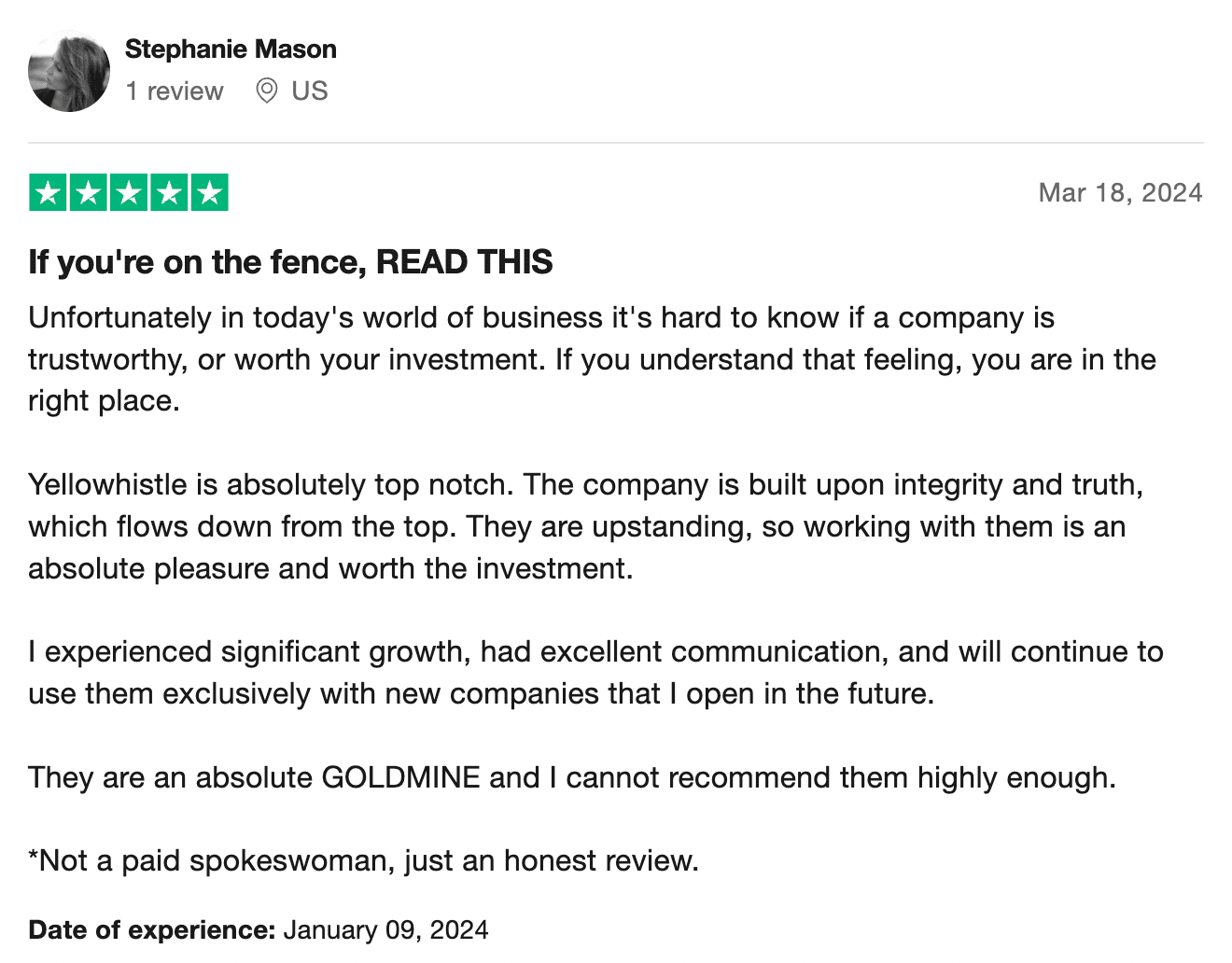The height and width of the screenshot is (963, 1232).
Task: Click the "*Not a paid spokeswoman" line
Action: [x=363, y=860]
